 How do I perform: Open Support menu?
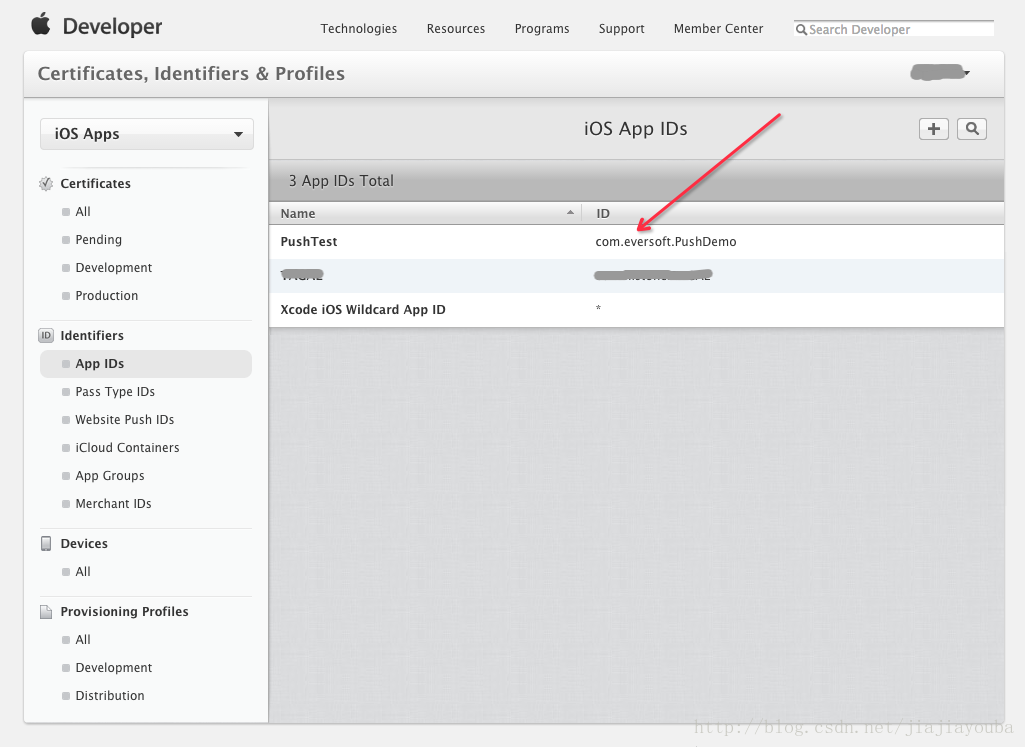(622, 29)
